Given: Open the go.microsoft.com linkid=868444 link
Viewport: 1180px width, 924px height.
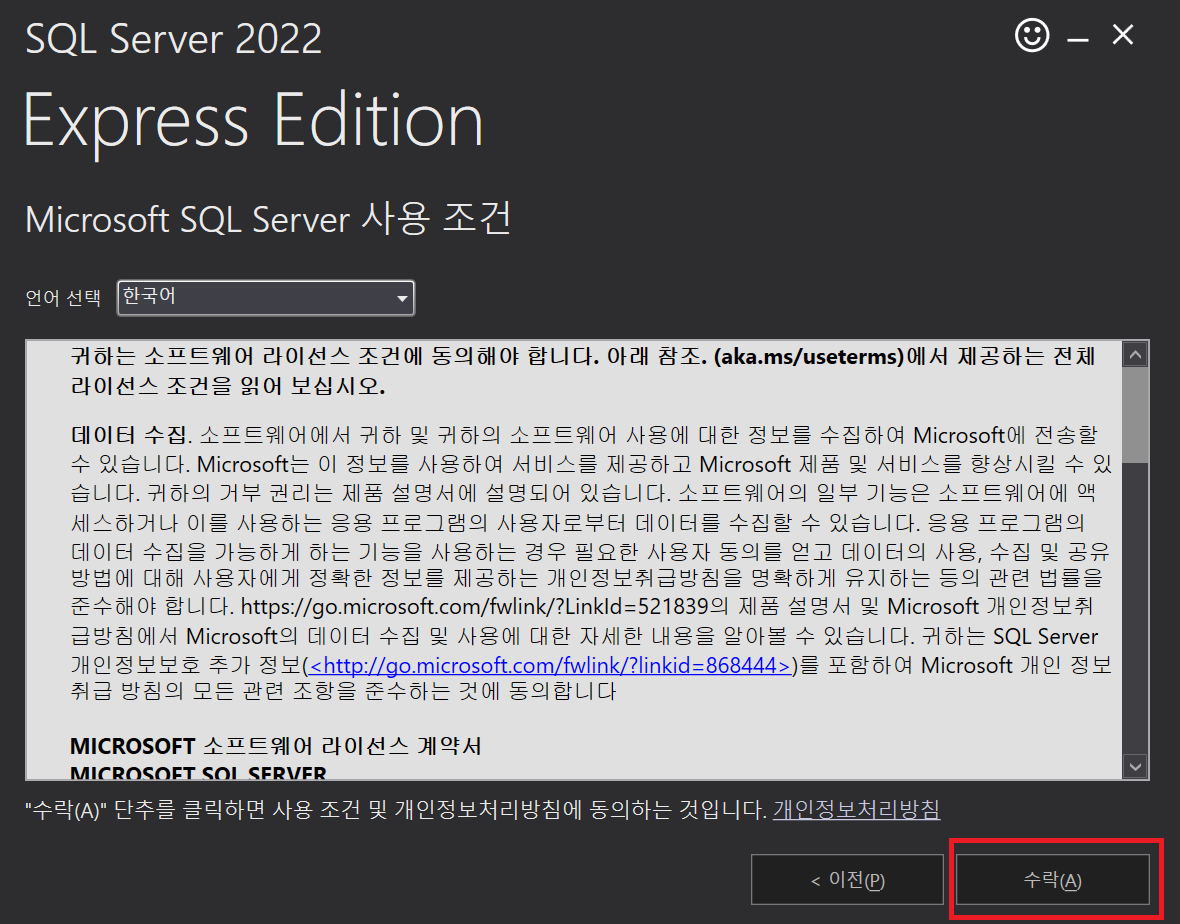Looking at the screenshot, I should pyautogui.click(x=549, y=666).
